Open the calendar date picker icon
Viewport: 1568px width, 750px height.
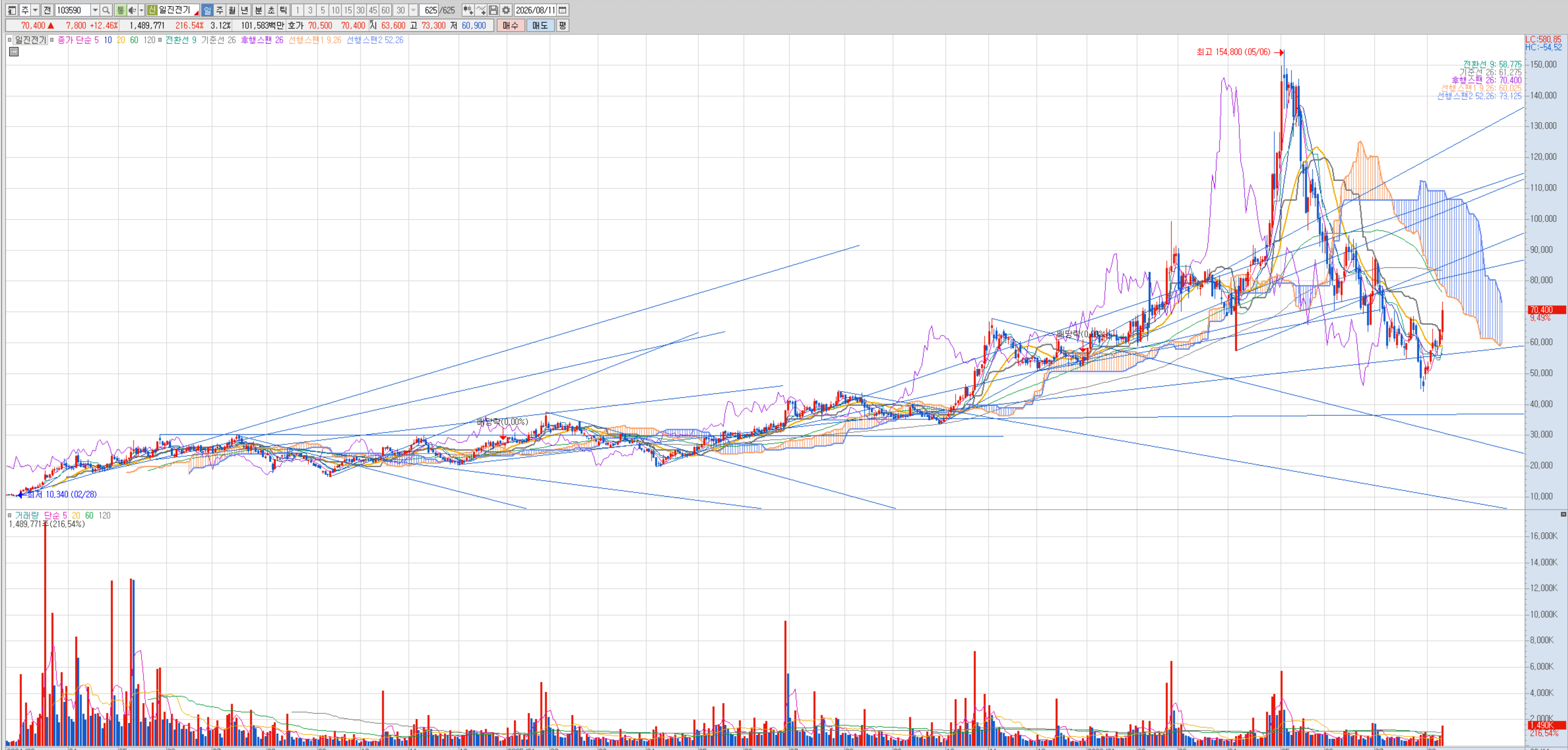[x=563, y=10]
